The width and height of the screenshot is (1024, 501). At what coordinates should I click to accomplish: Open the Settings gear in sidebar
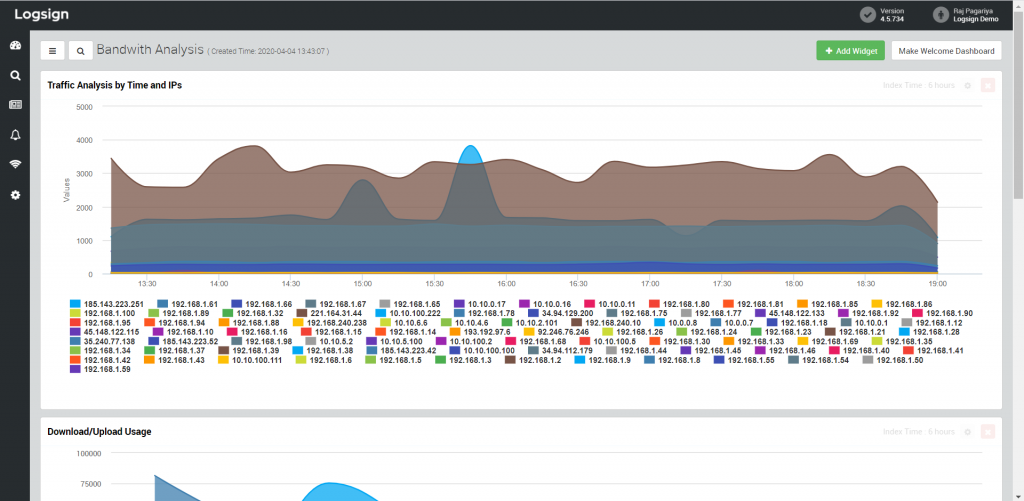tap(16, 195)
